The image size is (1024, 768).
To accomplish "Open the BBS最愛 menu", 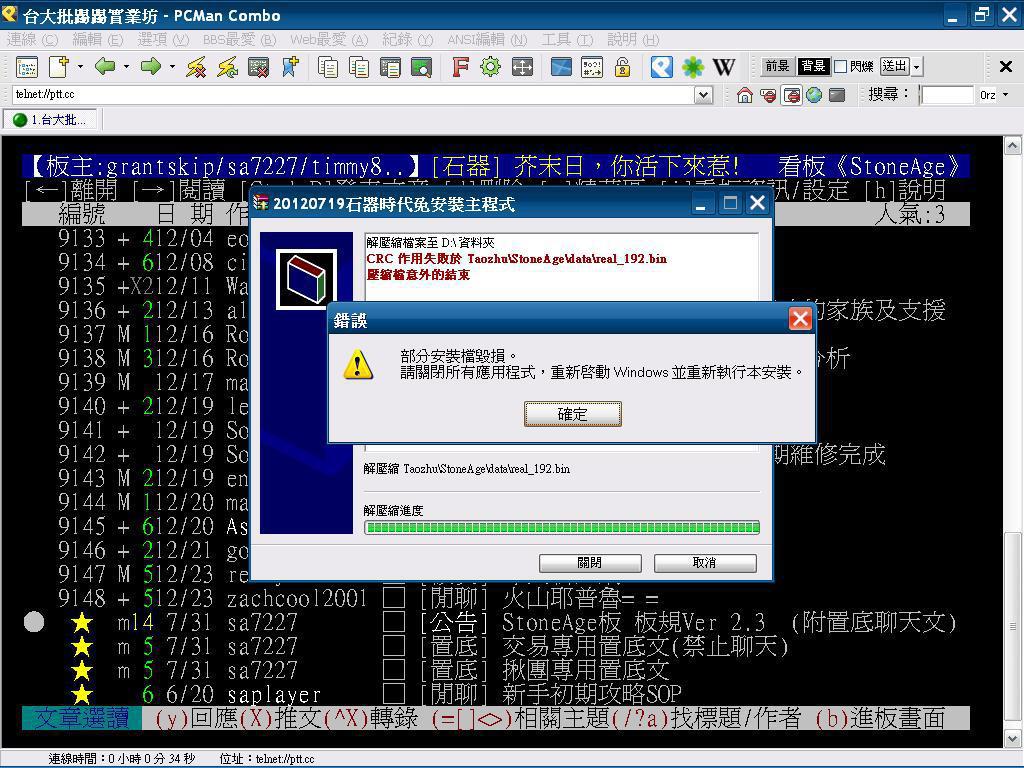I will click(x=239, y=40).
